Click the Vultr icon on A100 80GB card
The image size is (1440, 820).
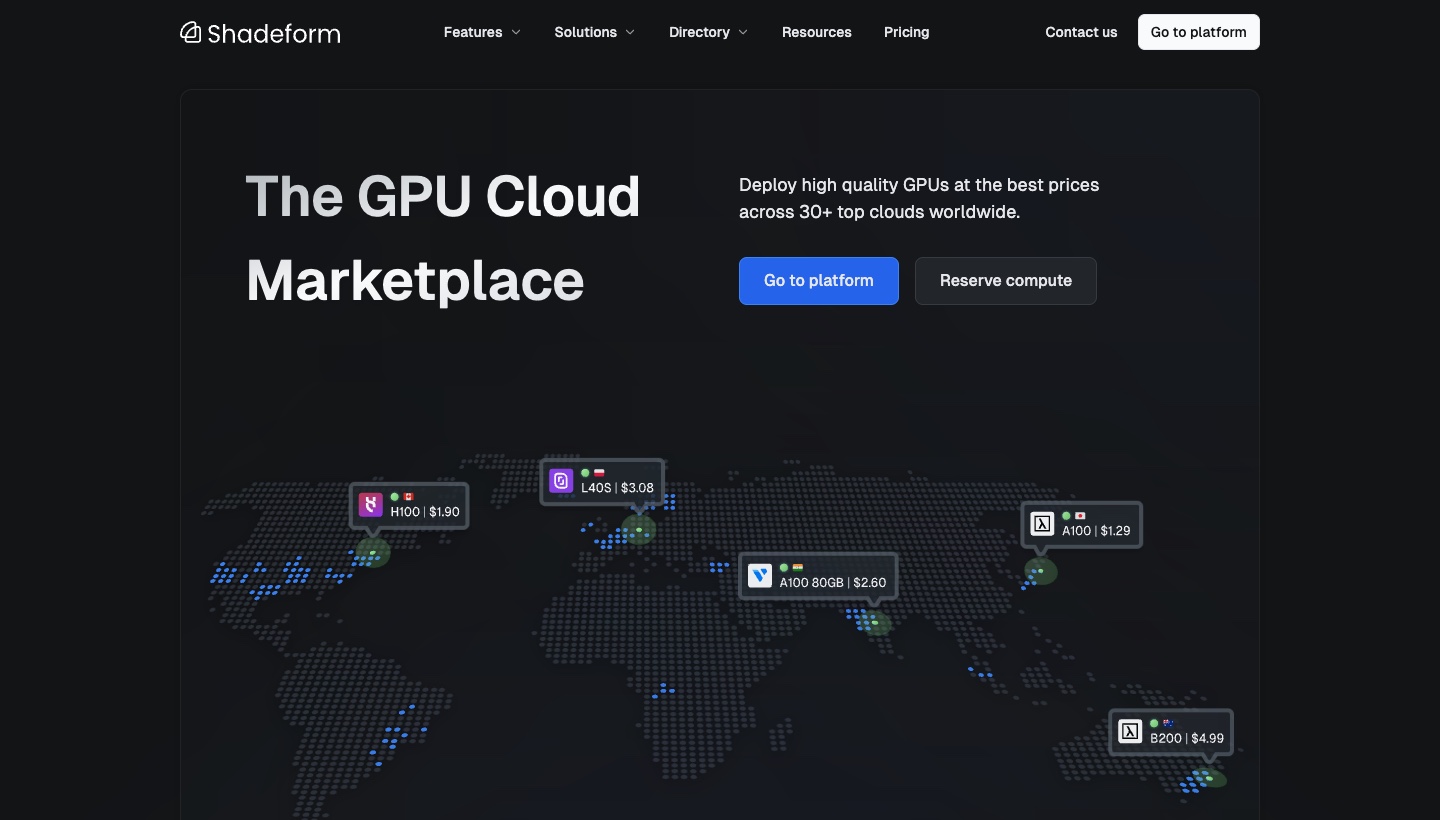point(760,575)
